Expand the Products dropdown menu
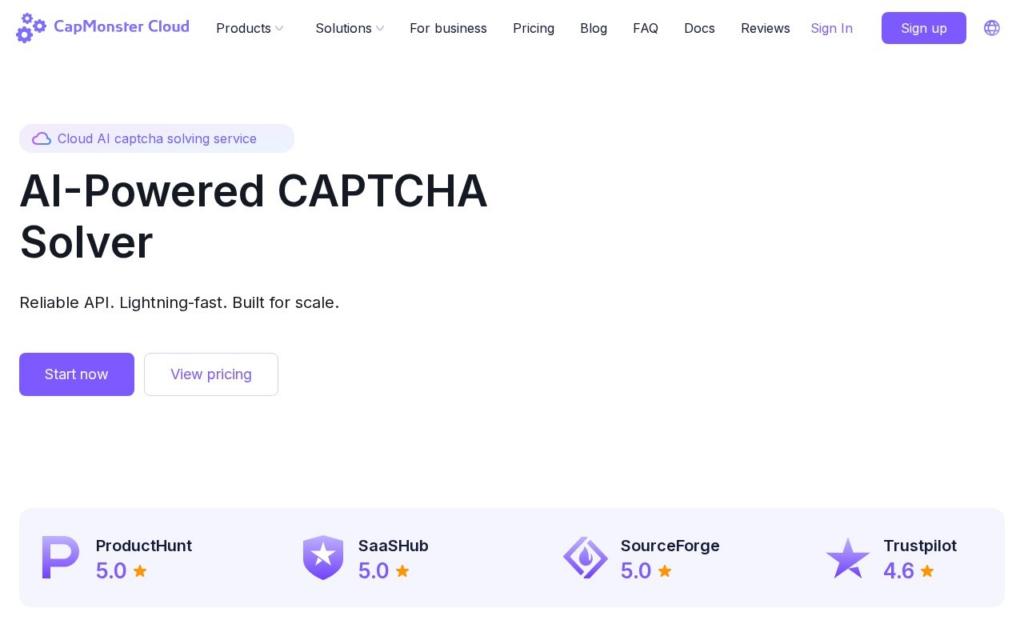This screenshot has height=640, width=1024. [x=249, y=28]
